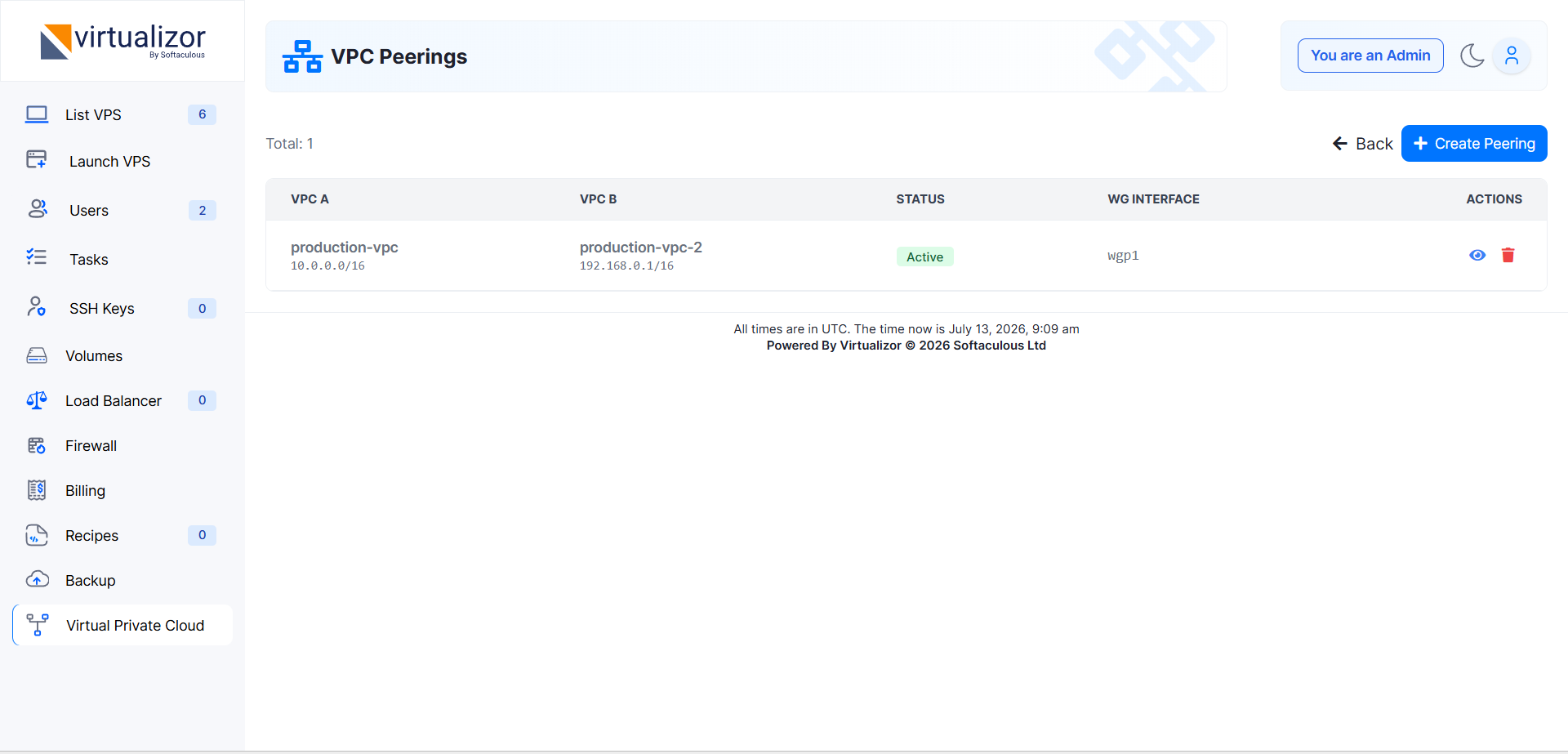Screen dimensions: 1568x754
Task: Click the Tasks checklist icon
Action: pyautogui.click(x=37, y=257)
